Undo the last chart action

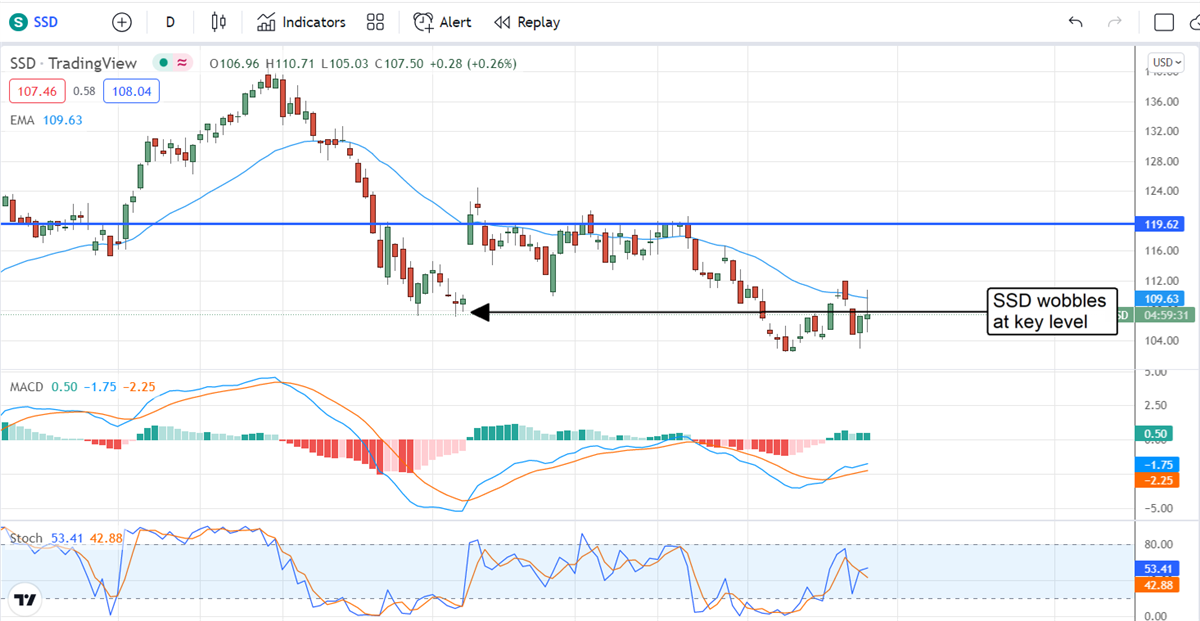1076,22
